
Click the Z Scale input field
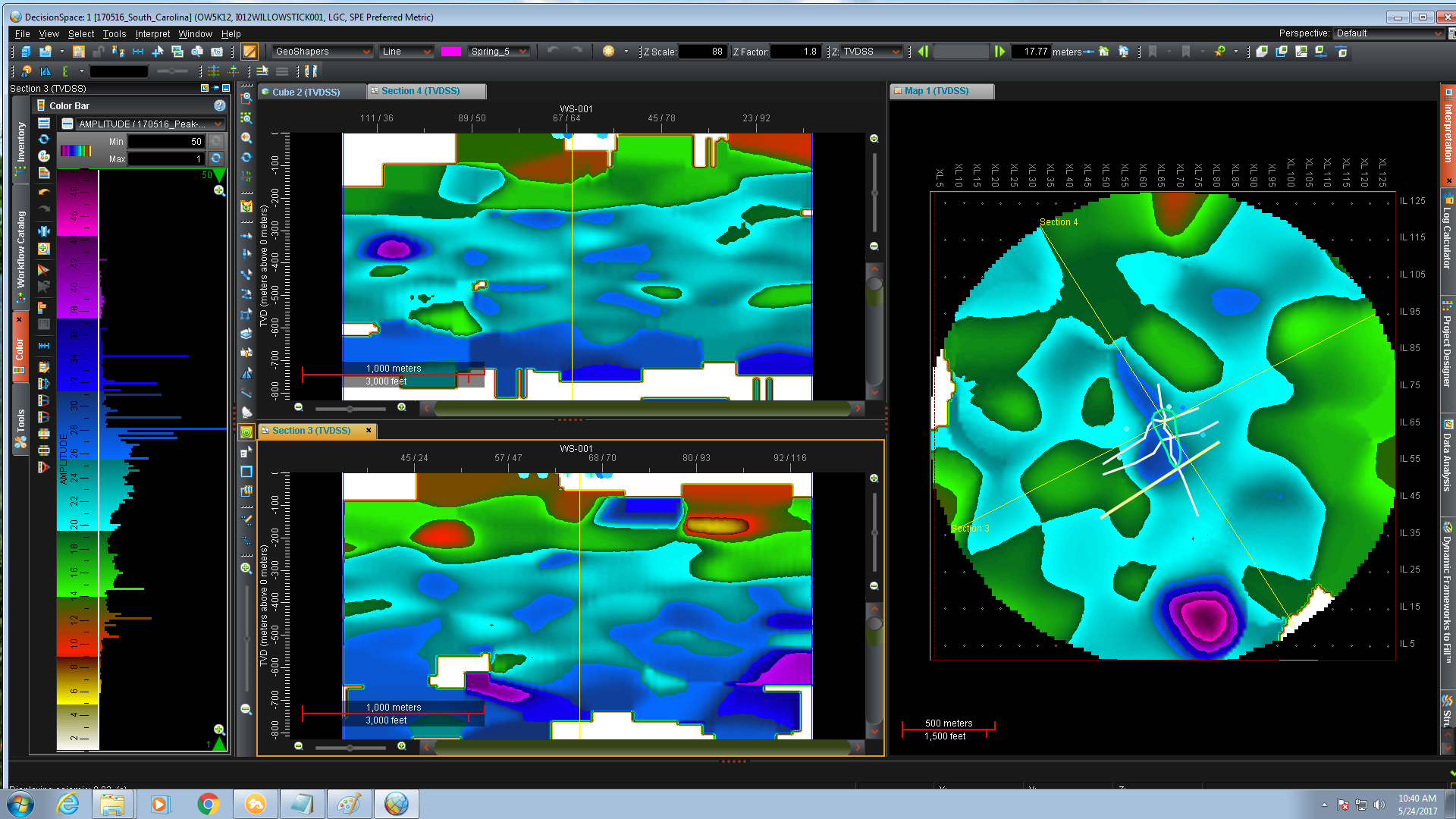tap(702, 52)
